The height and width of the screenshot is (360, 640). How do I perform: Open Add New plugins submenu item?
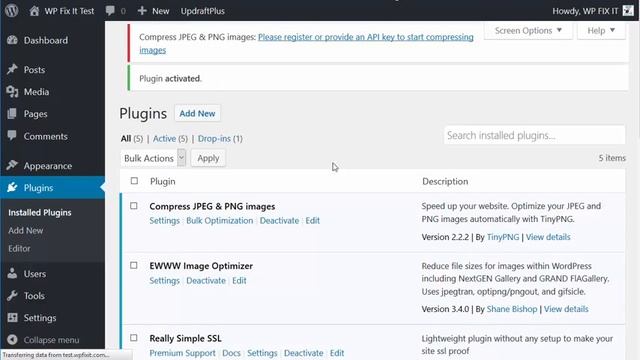[26, 230]
